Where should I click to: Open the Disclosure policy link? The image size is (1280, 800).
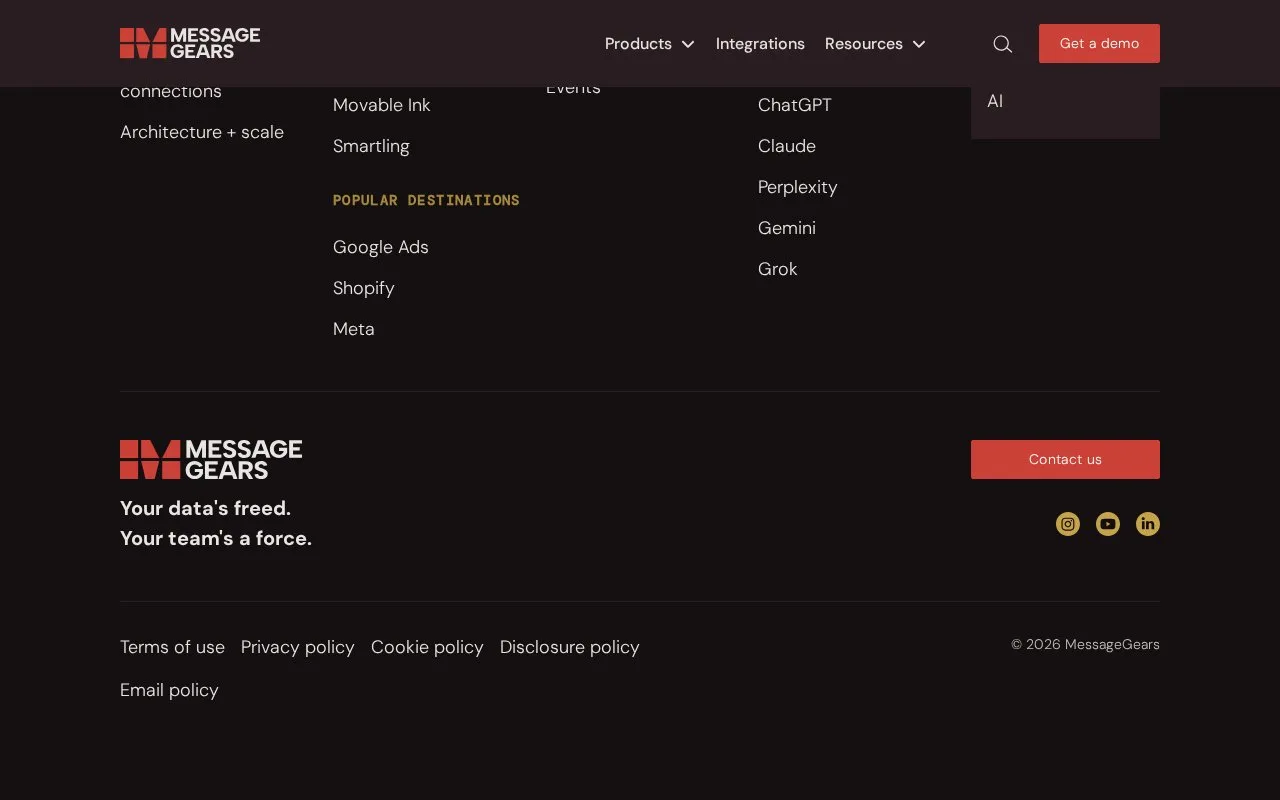click(570, 647)
